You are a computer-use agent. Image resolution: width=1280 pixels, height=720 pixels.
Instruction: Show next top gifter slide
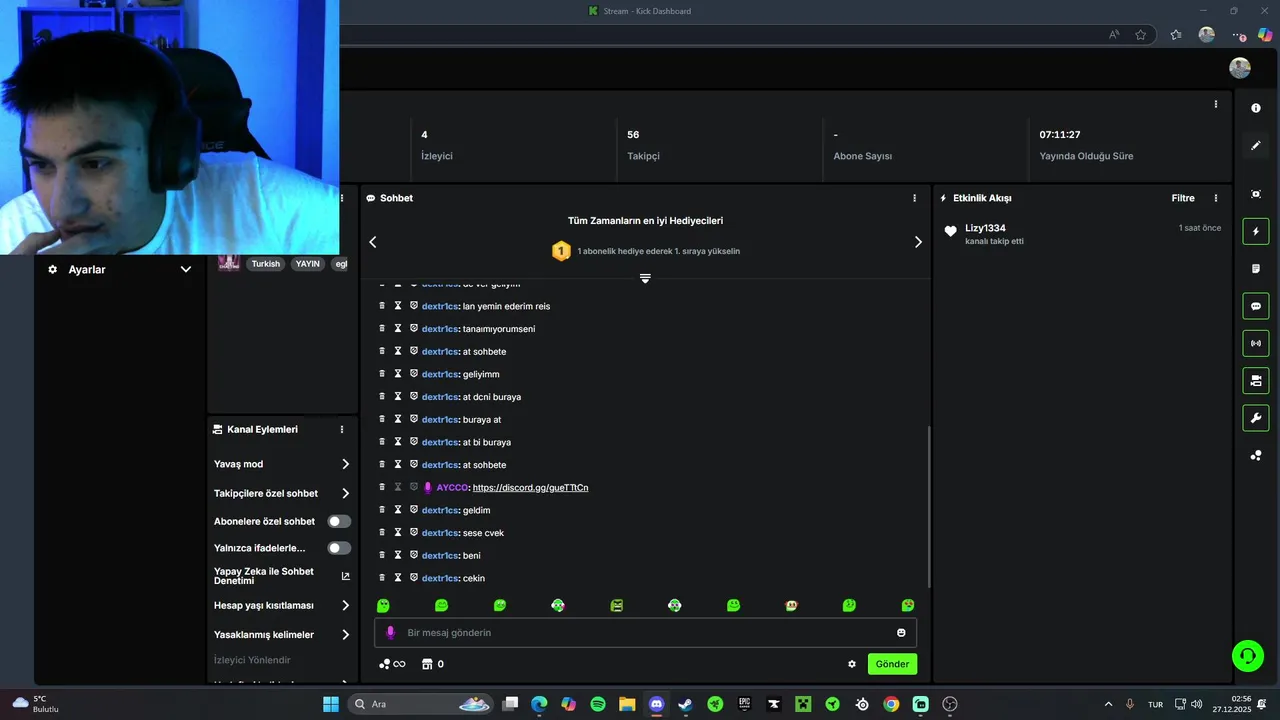918,242
